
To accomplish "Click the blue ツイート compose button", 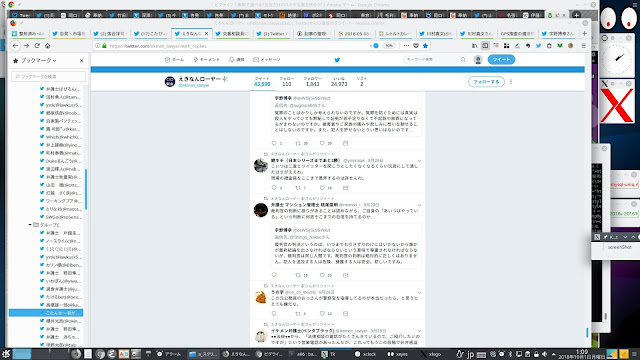I will tap(501, 60).
